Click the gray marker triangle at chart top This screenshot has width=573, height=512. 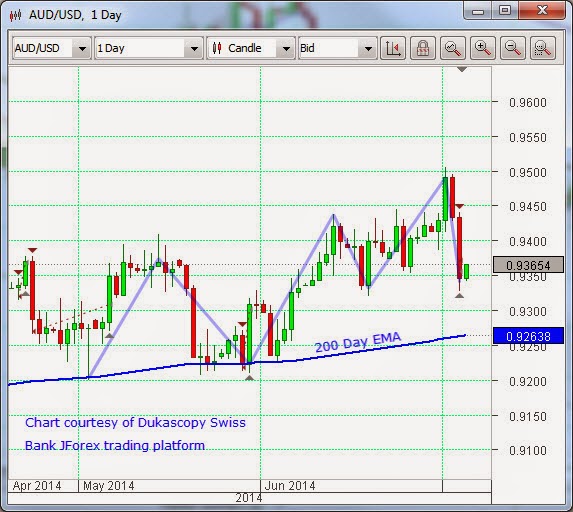[x=462, y=69]
